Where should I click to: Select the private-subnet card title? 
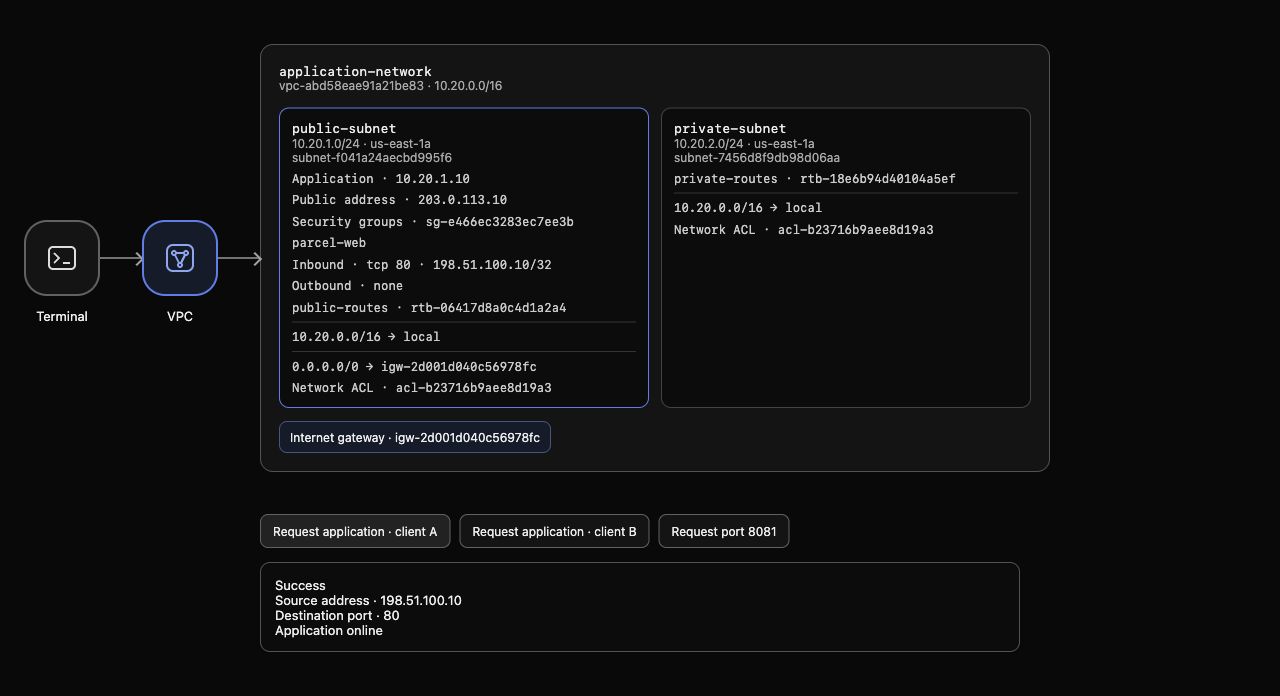730,128
